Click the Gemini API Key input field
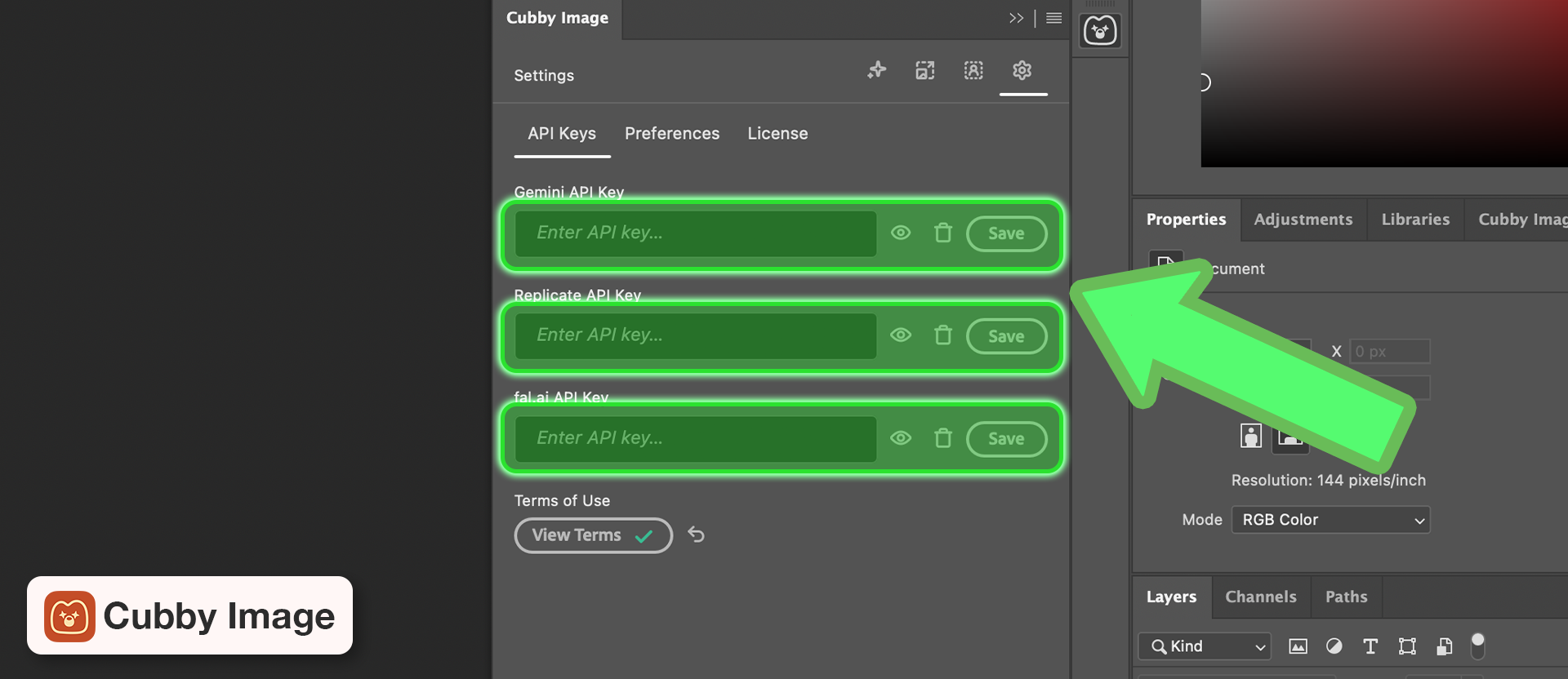Viewport: 1568px width, 679px height. 696,233
